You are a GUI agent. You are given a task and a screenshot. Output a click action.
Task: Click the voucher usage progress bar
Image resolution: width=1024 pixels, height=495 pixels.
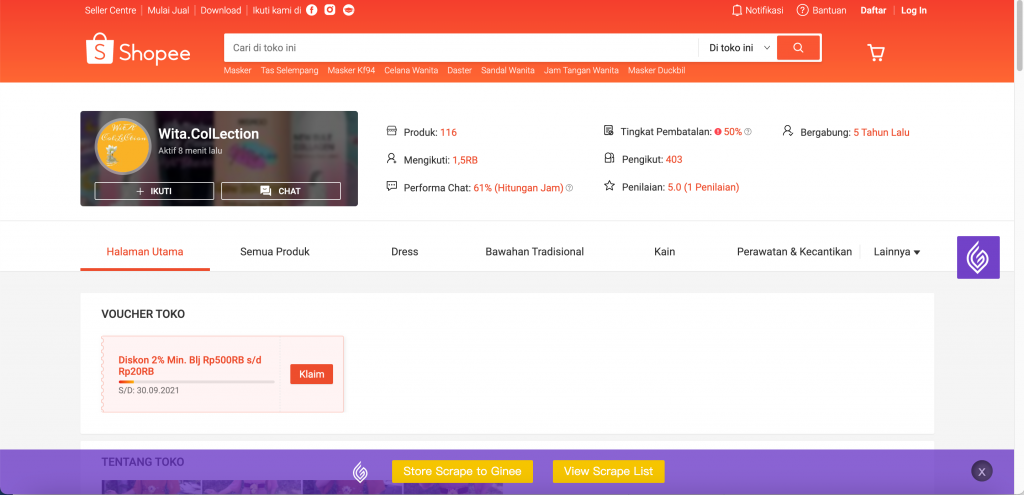coord(197,382)
